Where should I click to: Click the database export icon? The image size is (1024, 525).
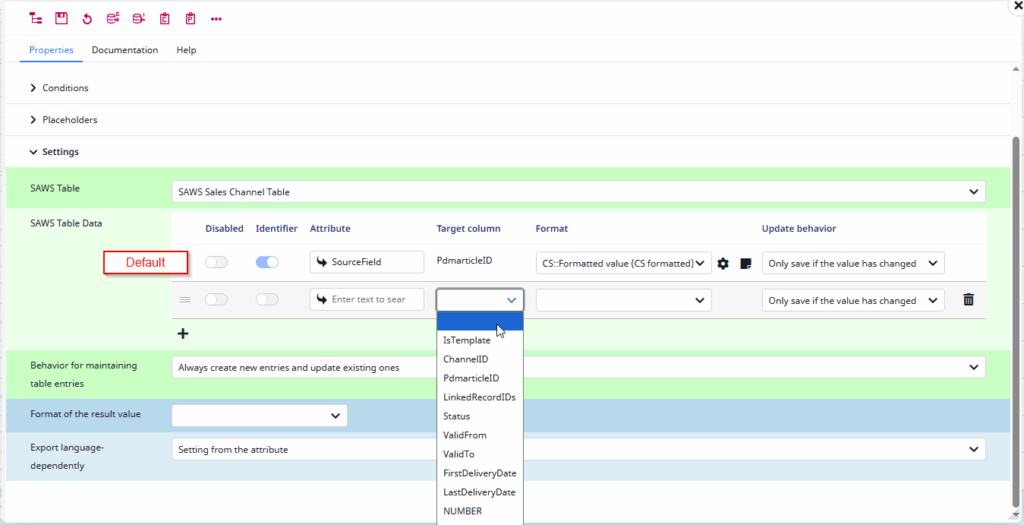(113, 19)
